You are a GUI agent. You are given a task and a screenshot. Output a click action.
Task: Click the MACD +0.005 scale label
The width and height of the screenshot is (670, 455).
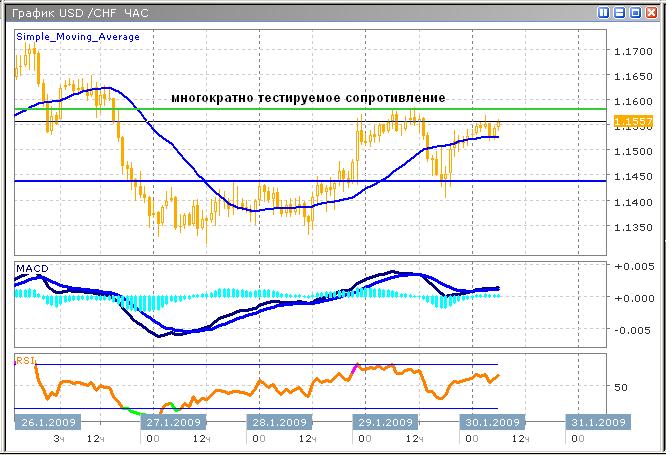click(x=635, y=268)
